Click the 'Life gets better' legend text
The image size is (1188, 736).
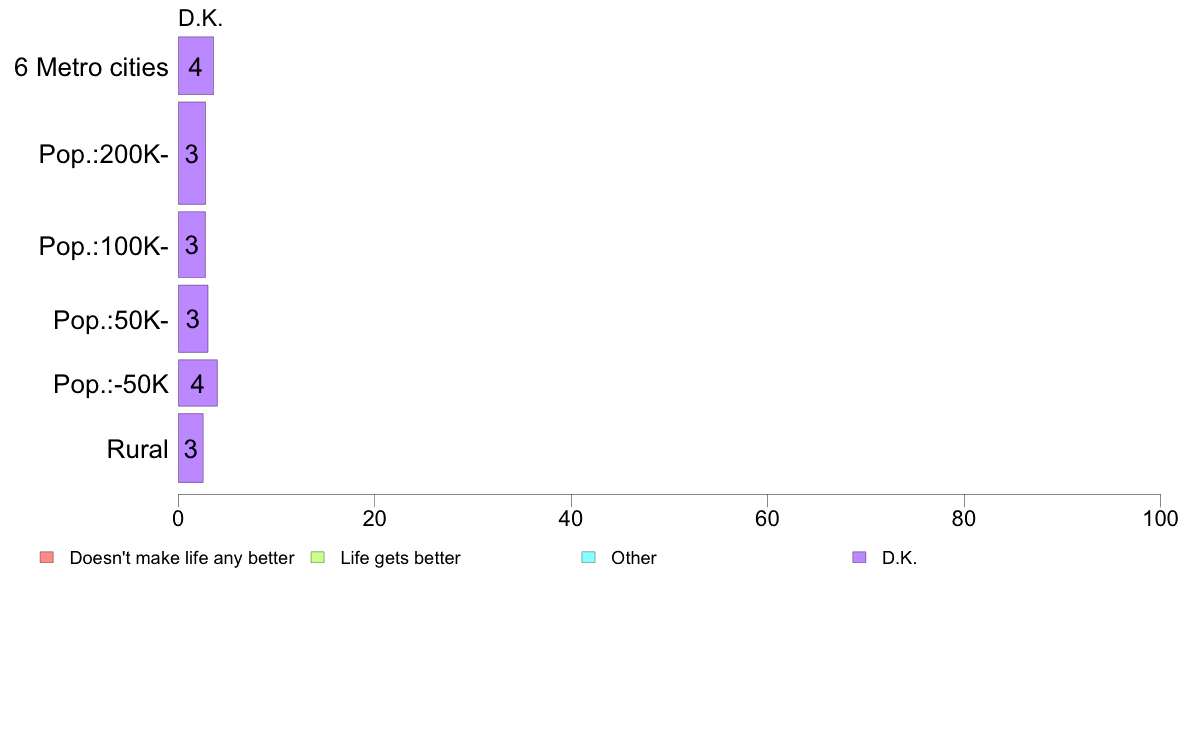(x=400, y=559)
